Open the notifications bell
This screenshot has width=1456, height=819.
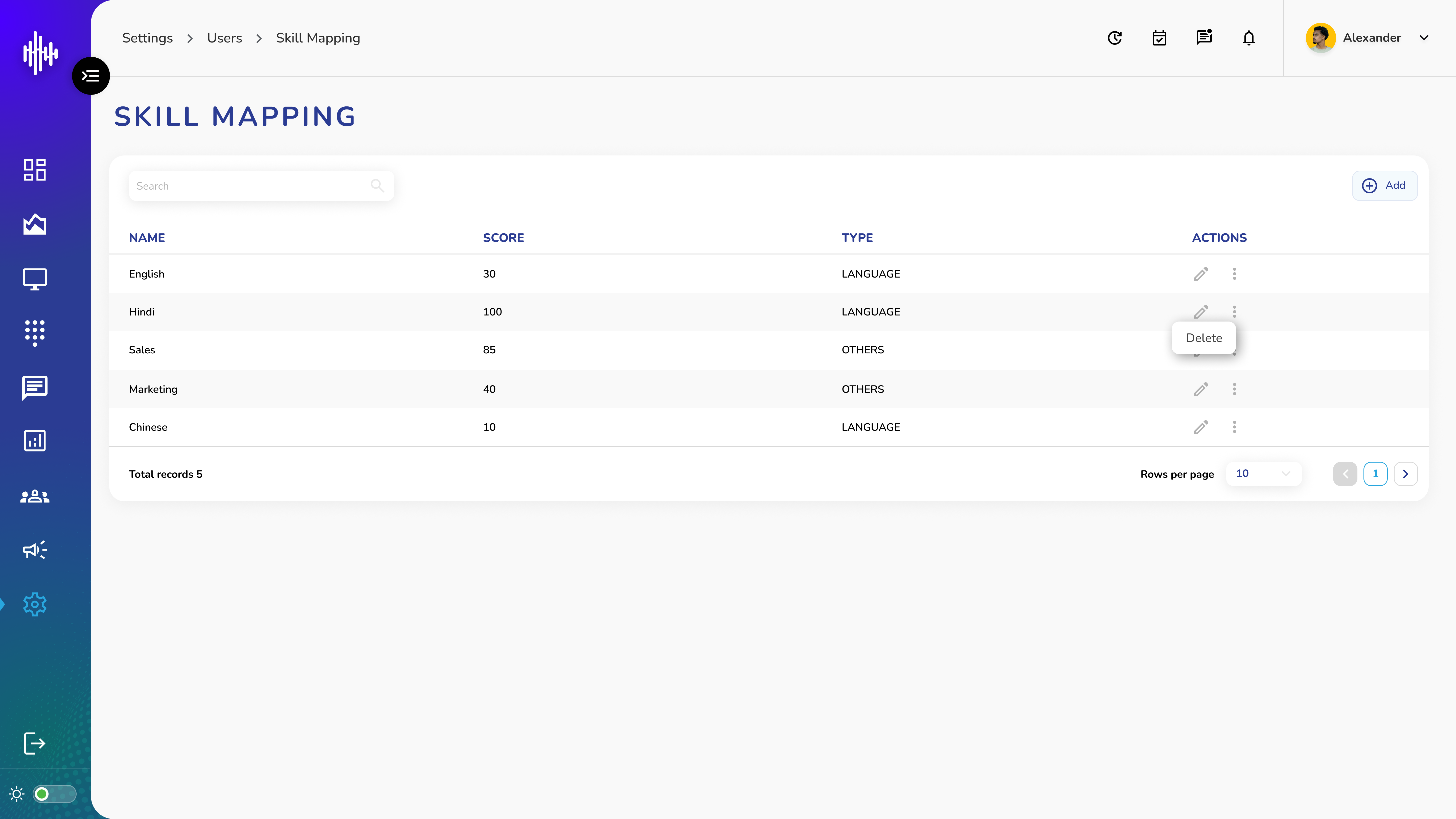point(1248,38)
